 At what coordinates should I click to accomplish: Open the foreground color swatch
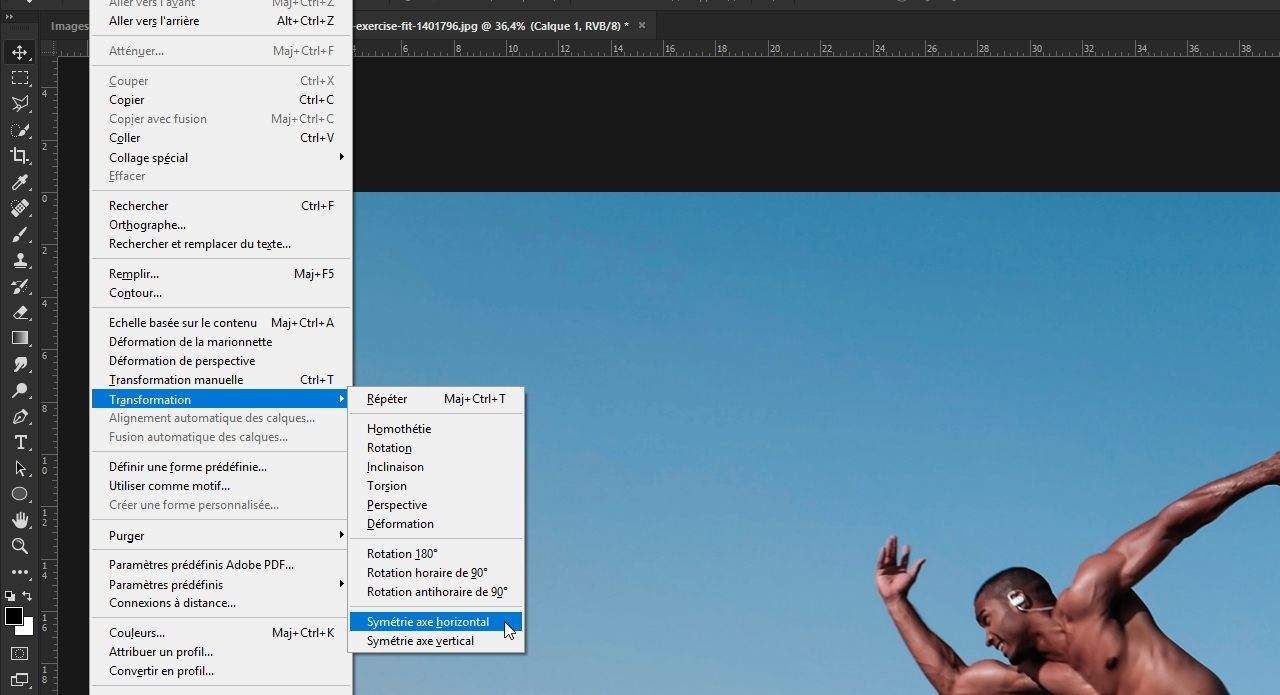[13, 616]
